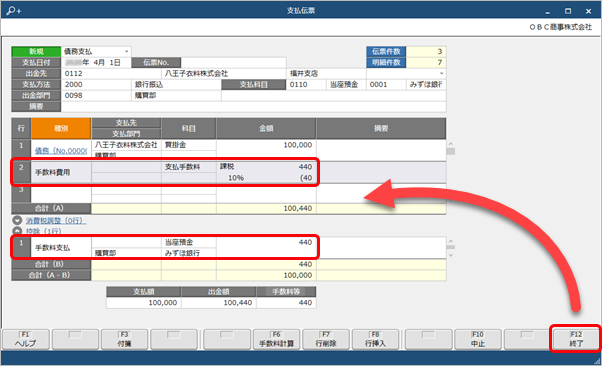Click row number 3 header in detail grid
The image size is (602, 366).
point(21,194)
